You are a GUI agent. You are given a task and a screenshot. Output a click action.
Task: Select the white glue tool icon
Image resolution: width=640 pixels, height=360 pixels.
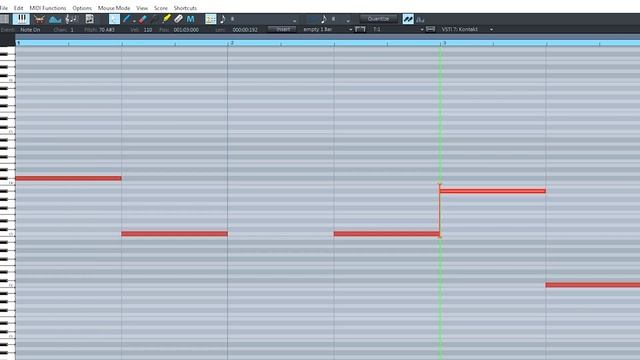click(178, 19)
